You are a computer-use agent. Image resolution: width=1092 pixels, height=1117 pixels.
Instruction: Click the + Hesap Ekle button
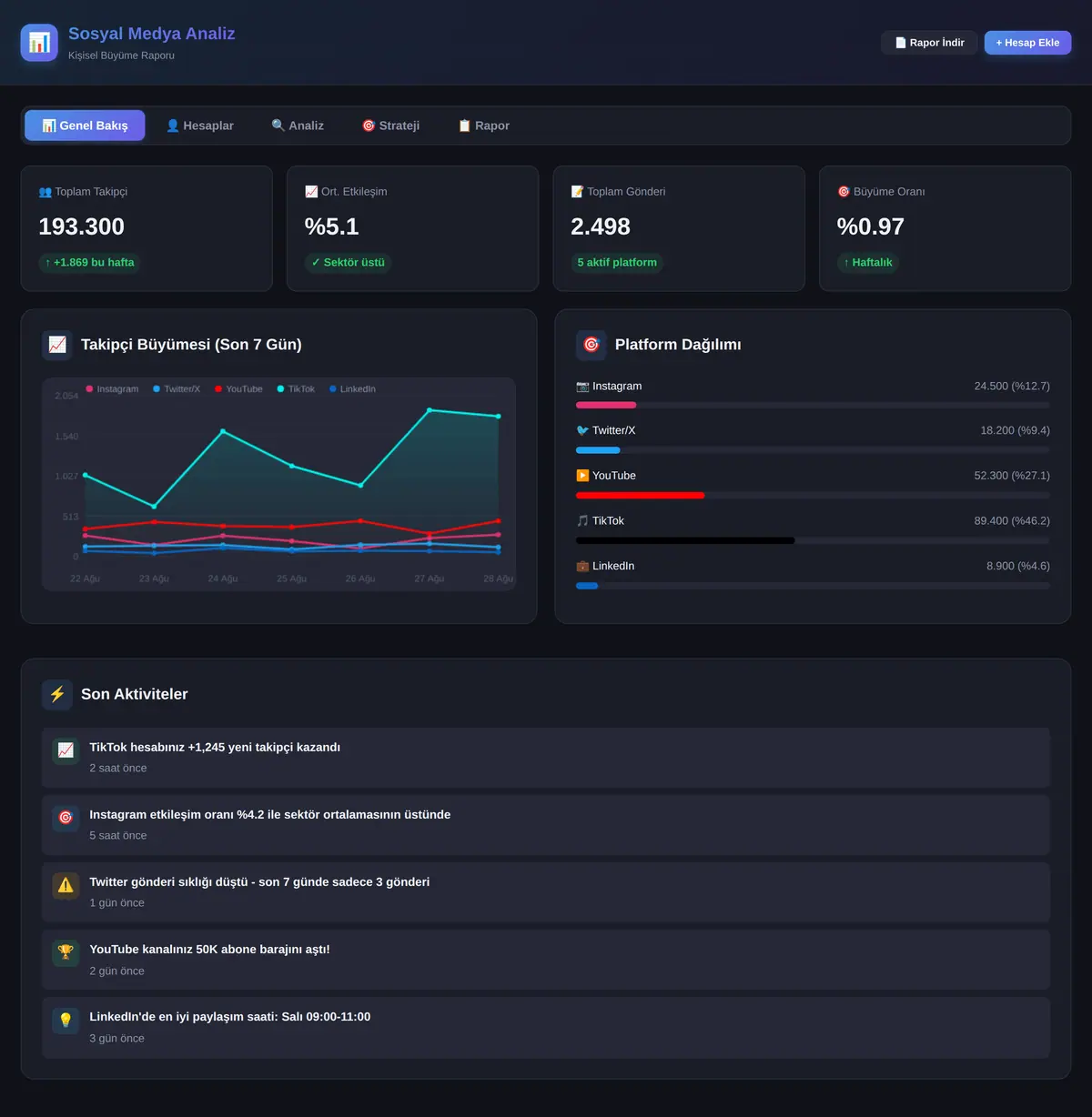point(1027,43)
